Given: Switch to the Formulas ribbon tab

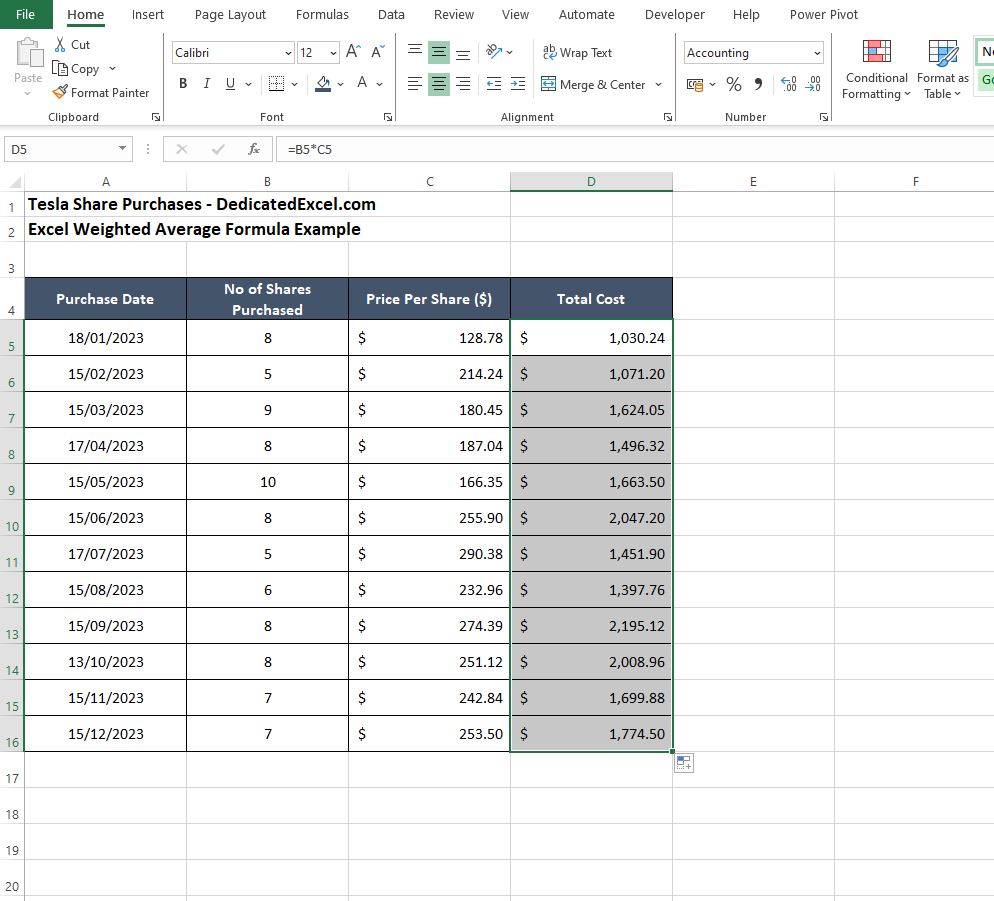Looking at the screenshot, I should [x=322, y=15].
